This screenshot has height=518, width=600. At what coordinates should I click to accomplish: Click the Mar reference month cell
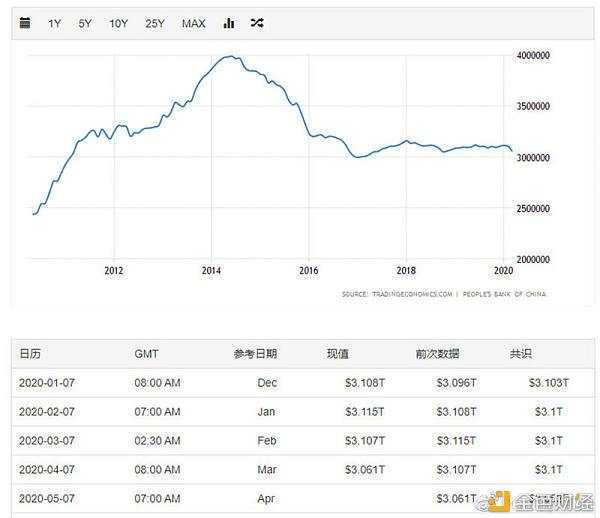pyautogui.click(x=267, y=469)
